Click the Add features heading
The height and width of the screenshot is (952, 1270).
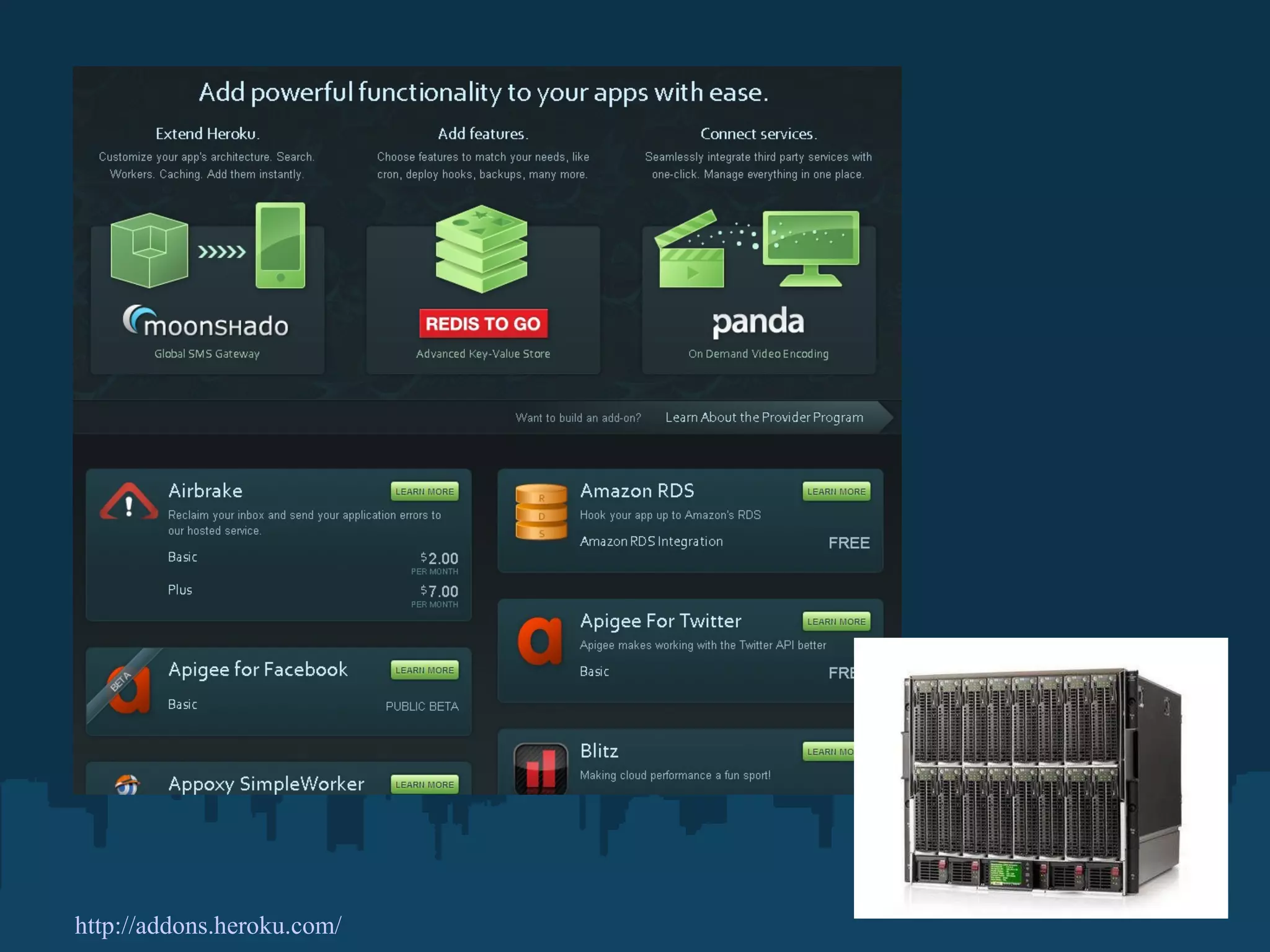coord(483,134)
